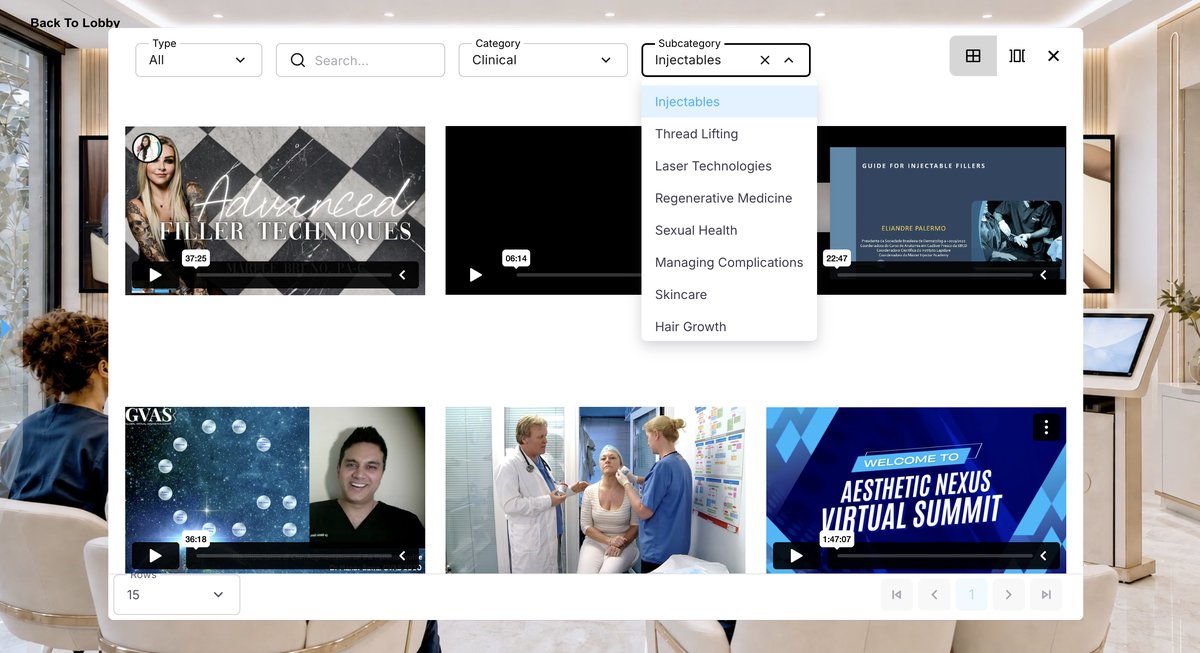Image resolution: width=1200 pixels, height=653 pixels.
Task: Play the 06:14 black video
Action: click(x=476, y=275)
